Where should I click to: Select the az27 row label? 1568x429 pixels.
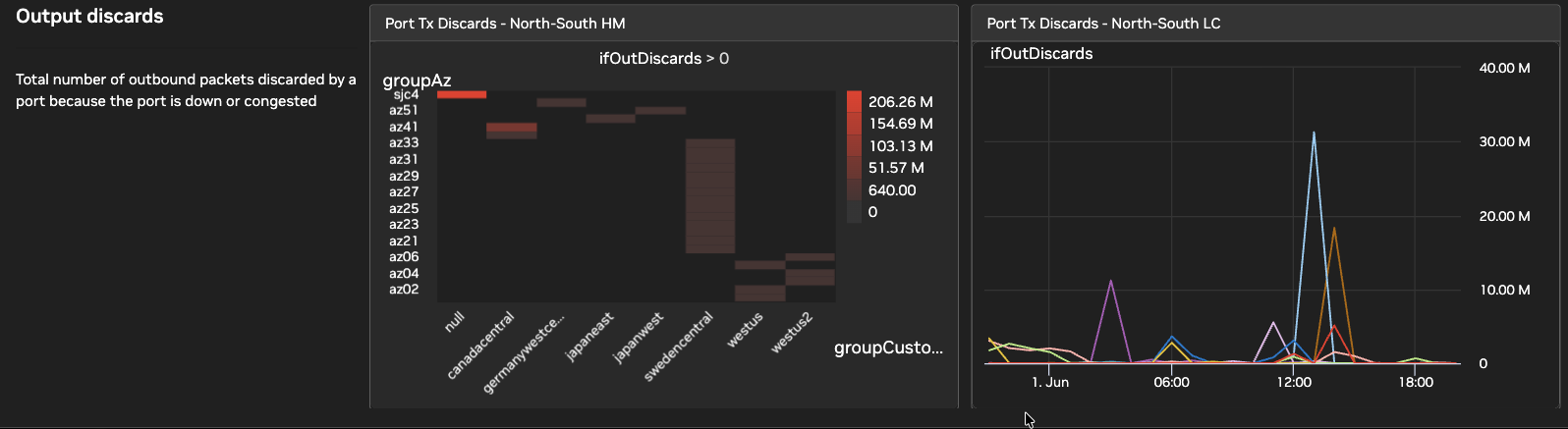[x=404, y=191]
